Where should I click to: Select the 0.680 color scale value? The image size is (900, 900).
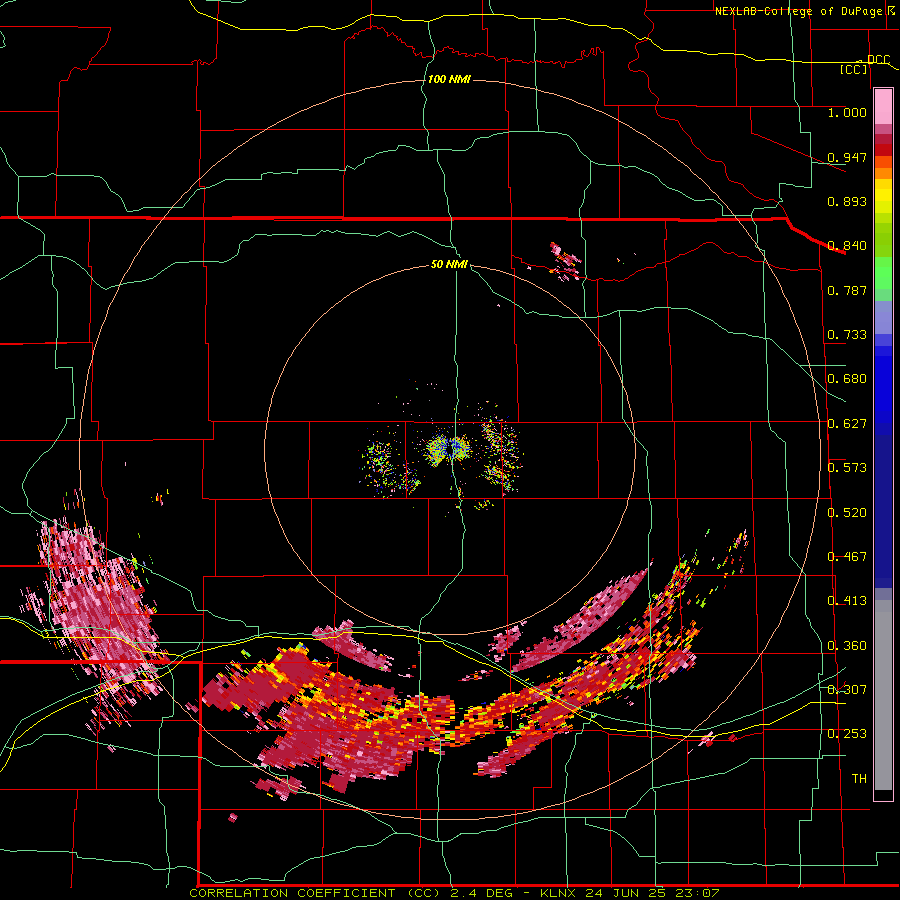pos(847,379)
